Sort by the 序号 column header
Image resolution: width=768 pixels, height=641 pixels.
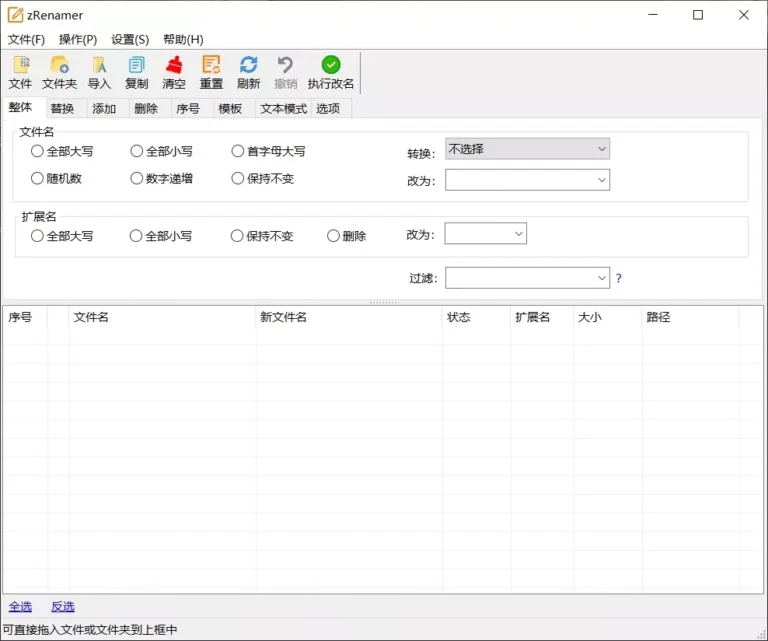[25, 317]
